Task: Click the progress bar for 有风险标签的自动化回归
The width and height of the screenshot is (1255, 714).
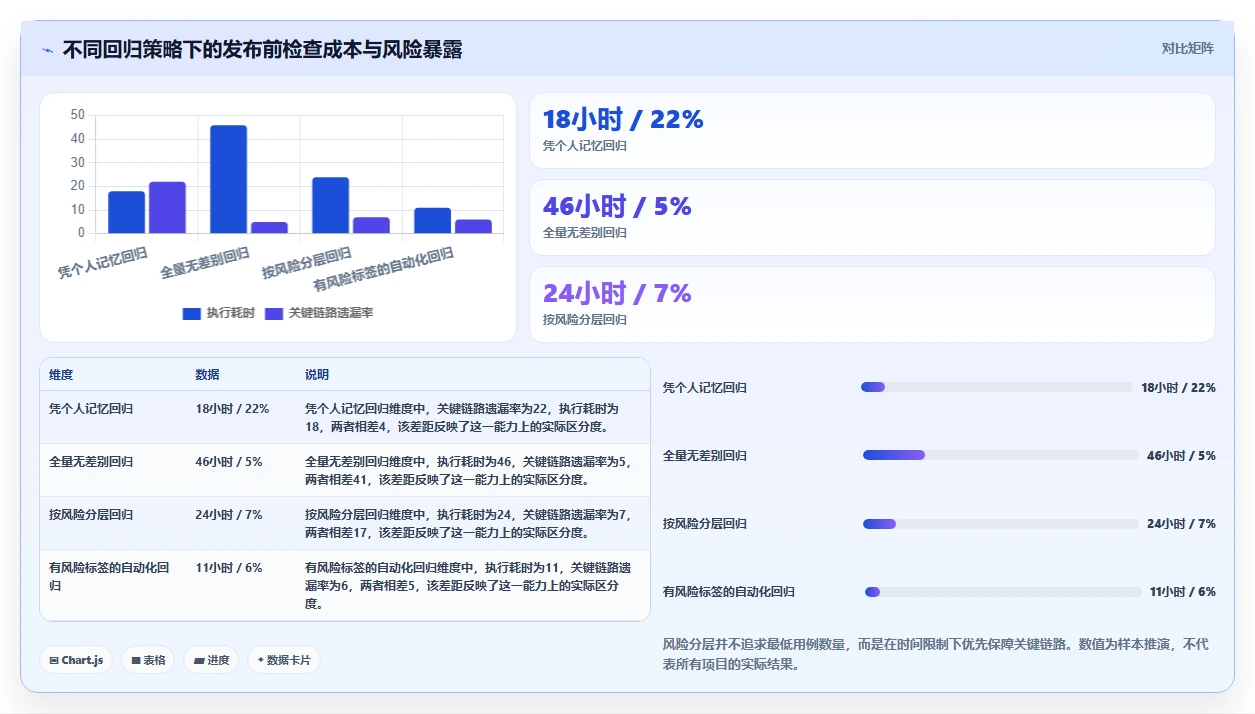Action: coord(1003,592)
